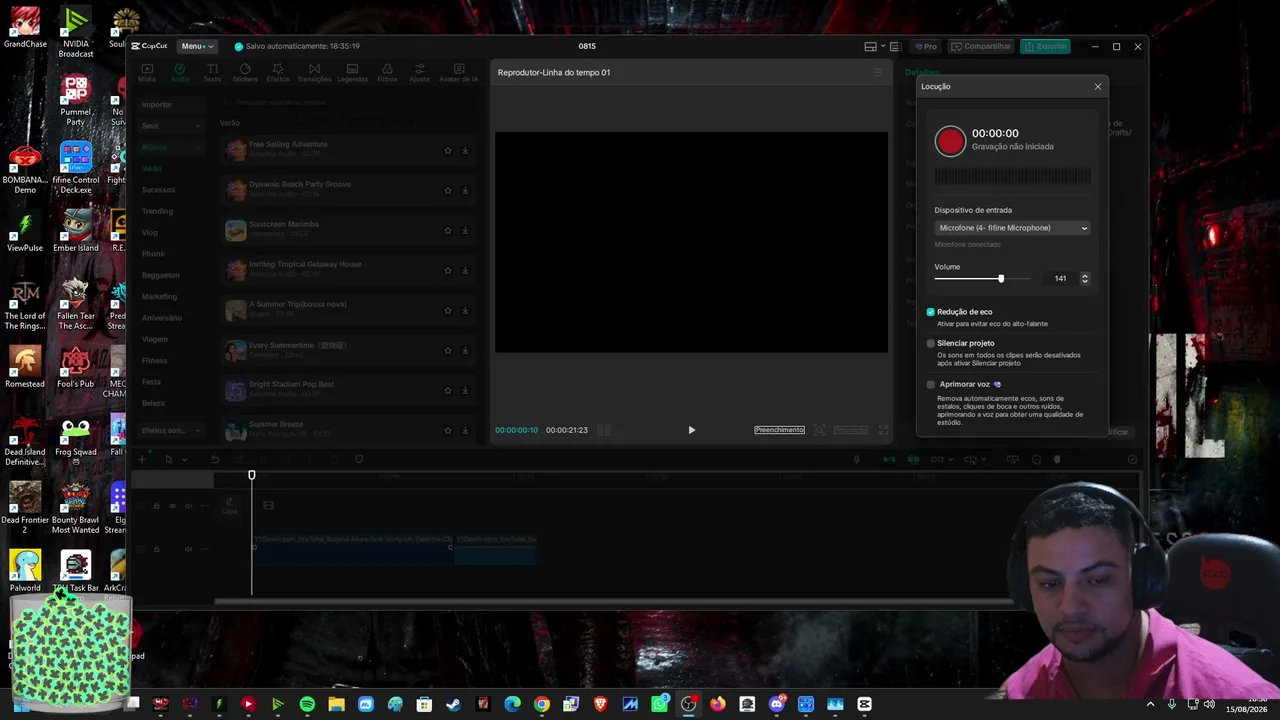Toggle auto snapping in timeline toolbar
Image resolution: width=1280 pixels, height=720 pixels.
[913, 459]
